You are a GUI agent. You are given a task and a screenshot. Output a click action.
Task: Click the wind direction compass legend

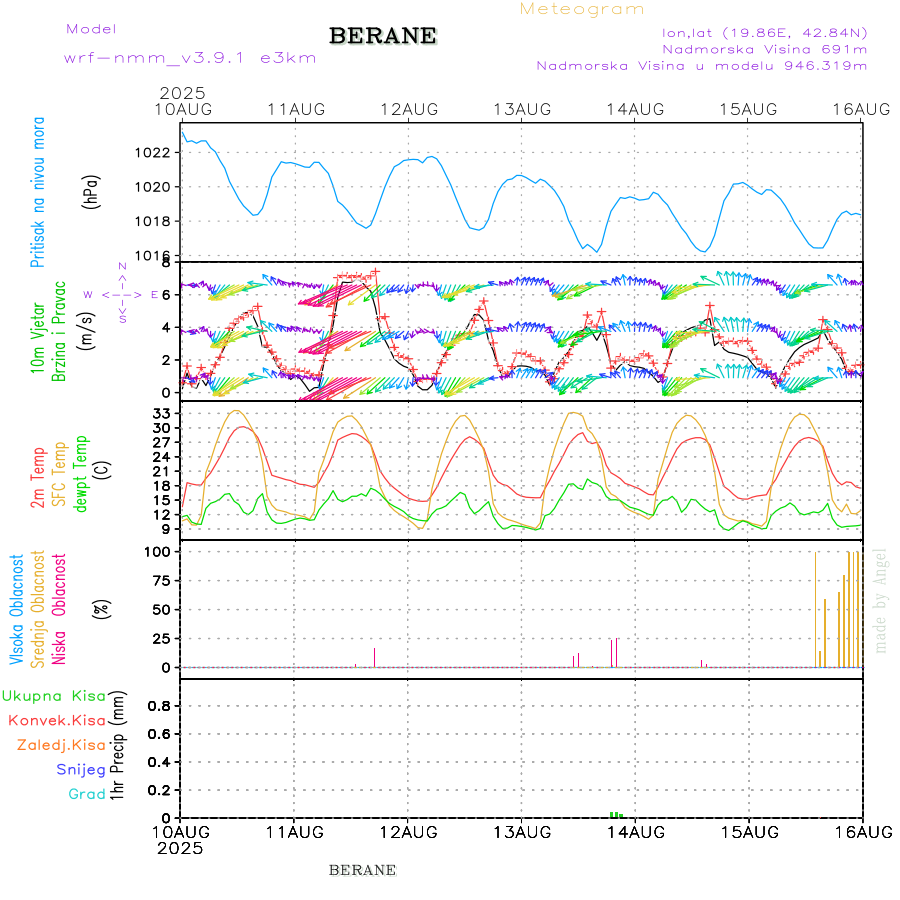click(x=123, y=294)
